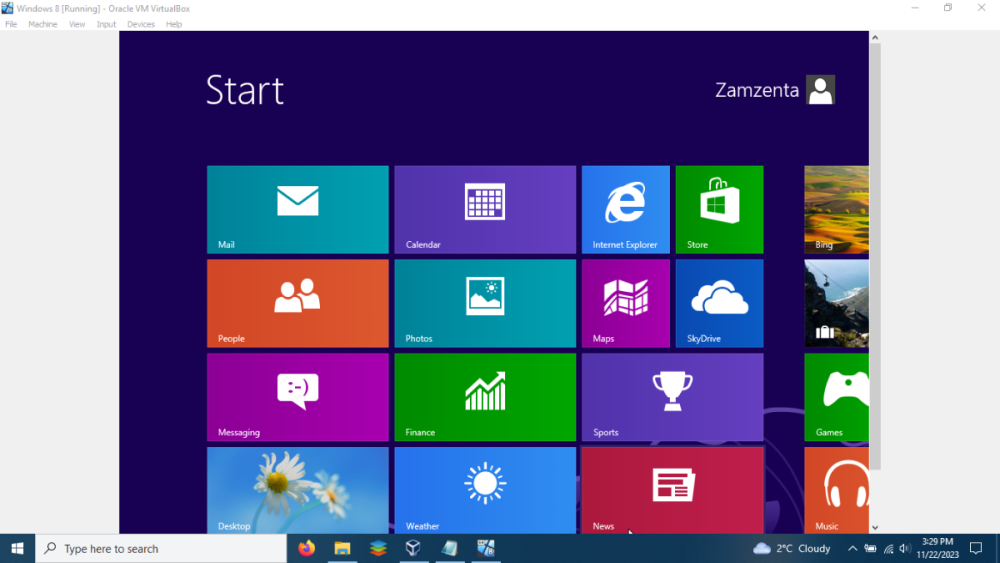
Task: Open the network tray icon
Action: click(x=888, y=548)
